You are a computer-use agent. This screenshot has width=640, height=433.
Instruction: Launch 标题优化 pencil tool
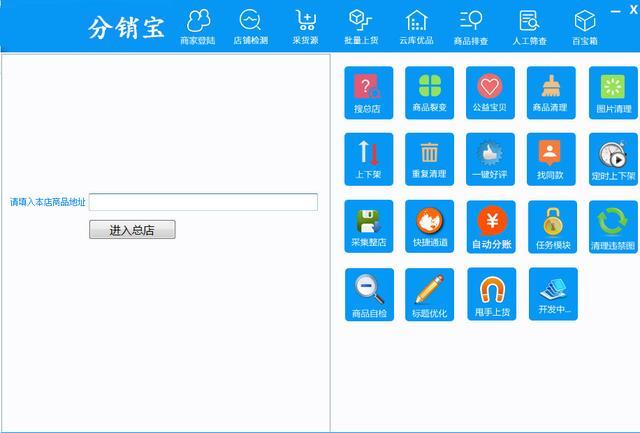coord(429,294)
